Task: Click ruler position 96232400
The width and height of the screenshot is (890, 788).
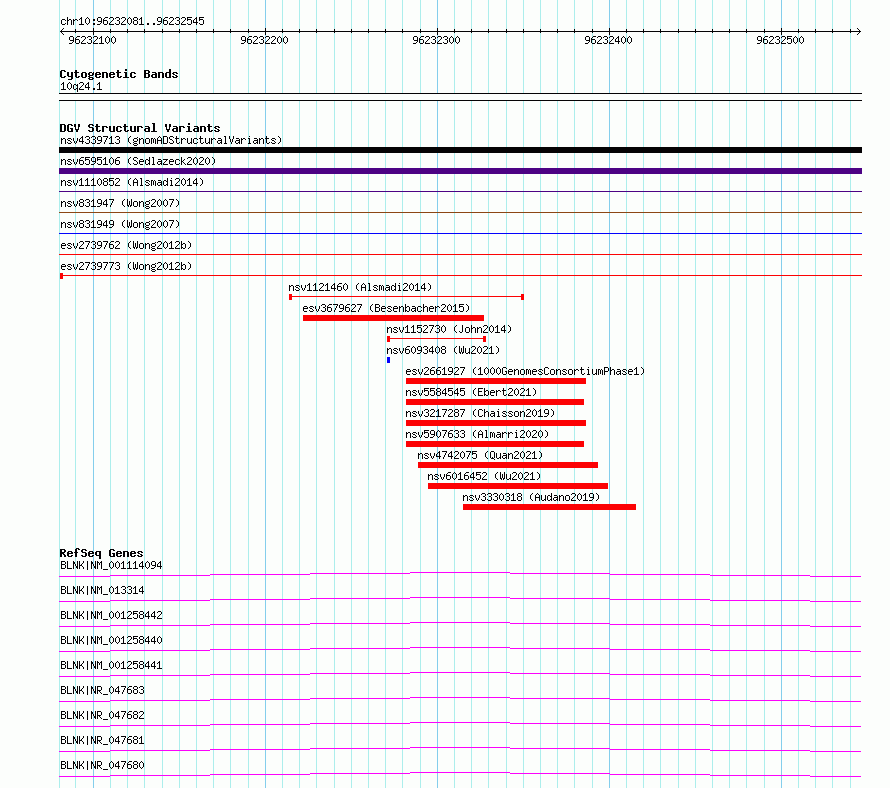Action: click(x=608, y=40)
